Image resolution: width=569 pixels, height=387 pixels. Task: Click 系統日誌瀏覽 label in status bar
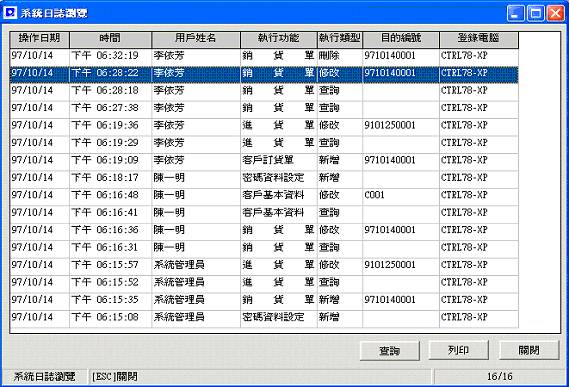(44, 376)
